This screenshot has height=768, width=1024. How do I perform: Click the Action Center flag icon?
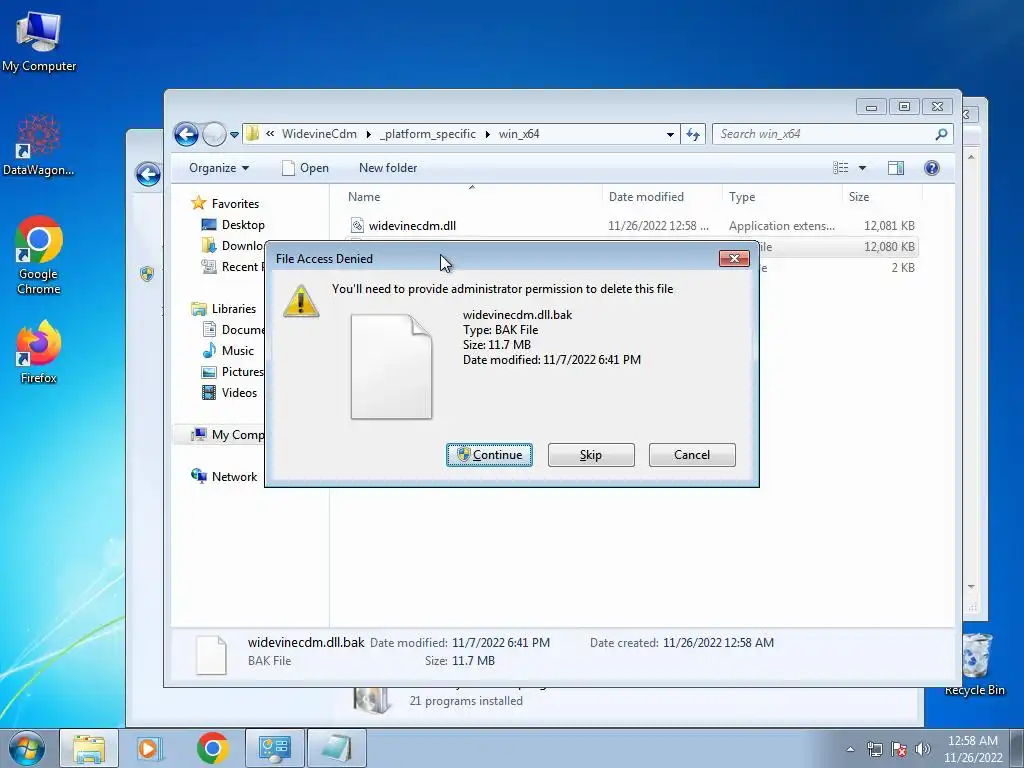point(899,749)
